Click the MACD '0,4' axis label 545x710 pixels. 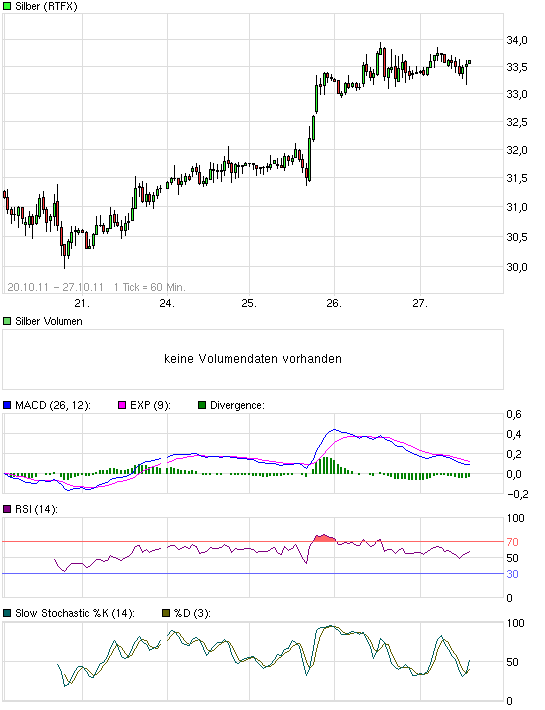[x=514, y=434]
